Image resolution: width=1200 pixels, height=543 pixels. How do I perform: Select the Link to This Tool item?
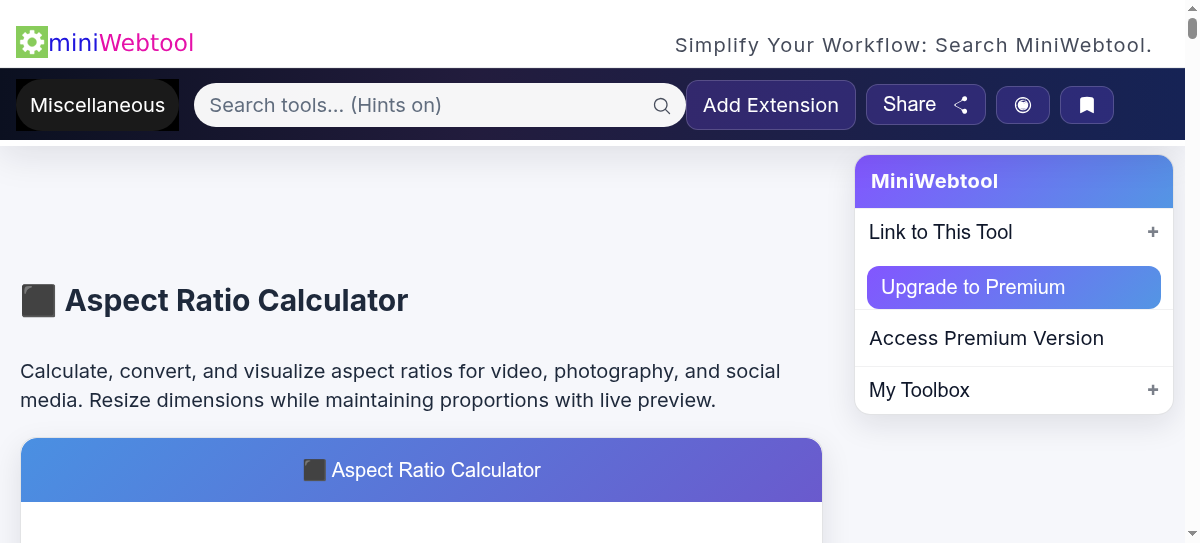point(1014,232)
